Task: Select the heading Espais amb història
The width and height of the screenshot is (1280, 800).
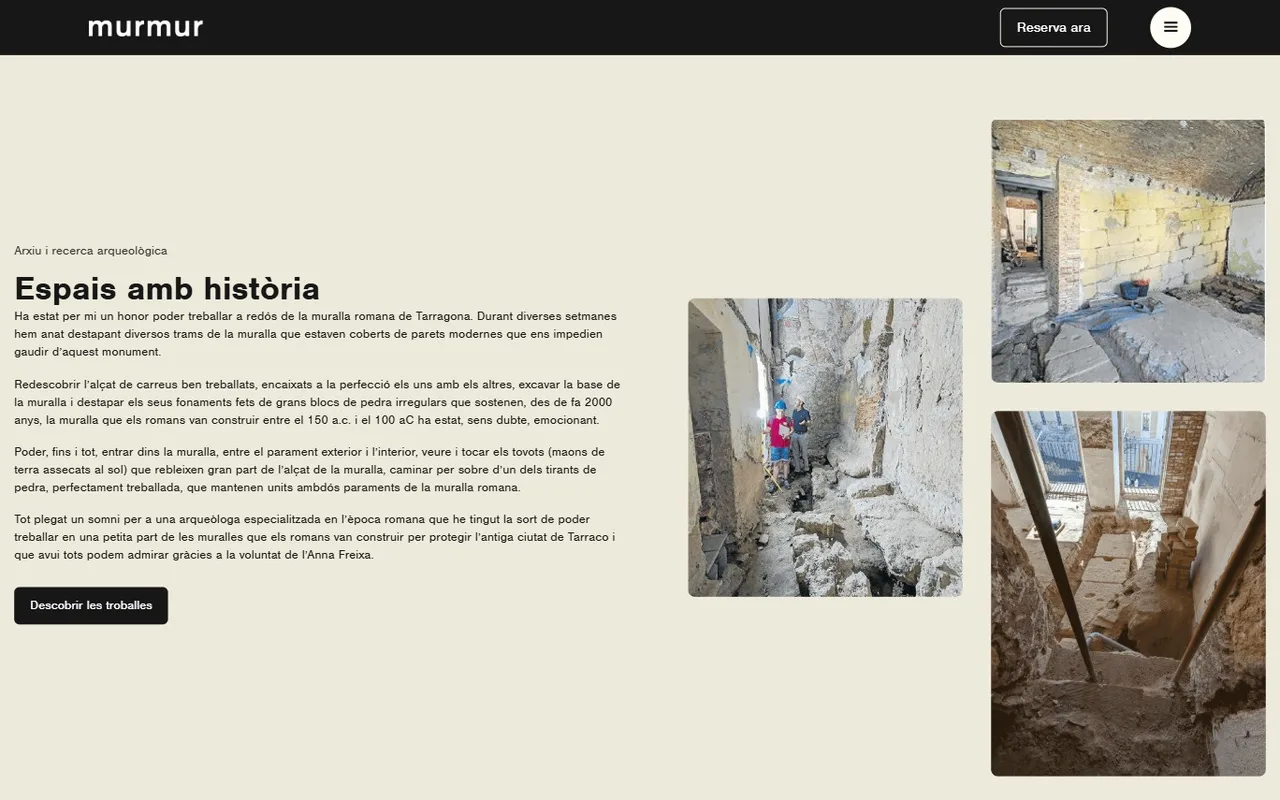Action: pyautogui.click(x=167, y=289)
